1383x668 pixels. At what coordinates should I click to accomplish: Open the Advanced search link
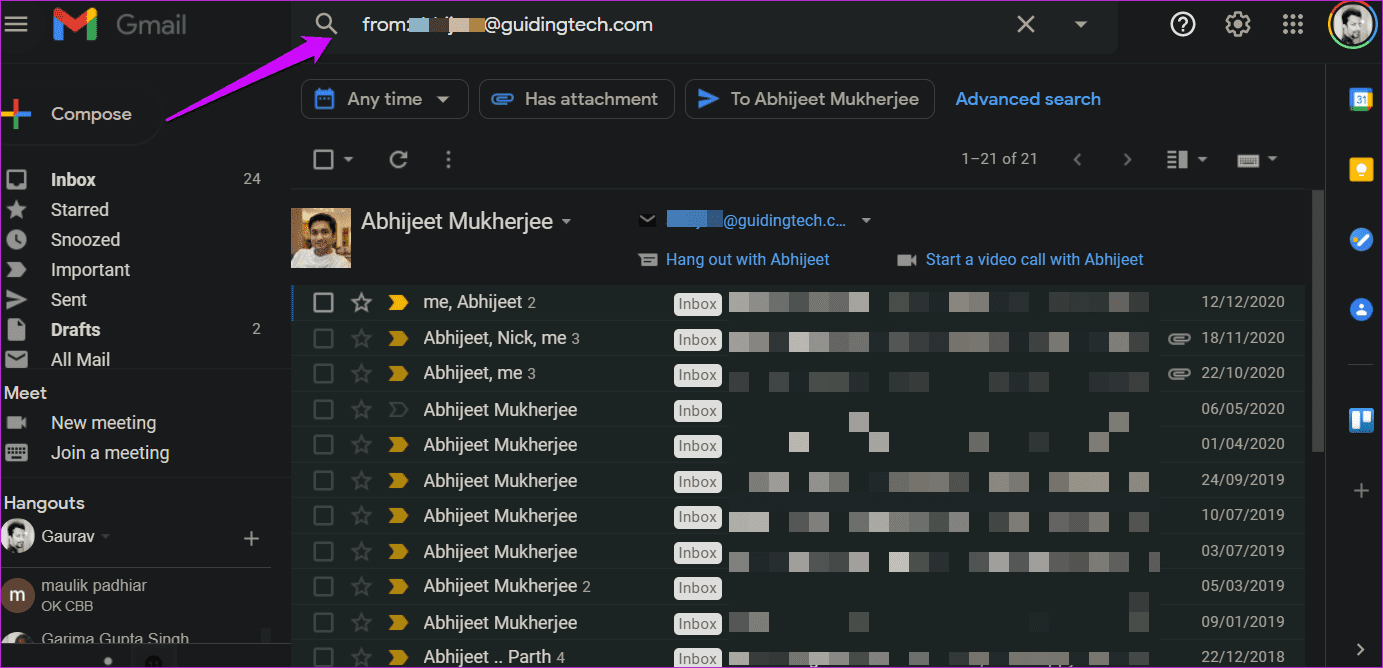click(x=1028, y=99)
